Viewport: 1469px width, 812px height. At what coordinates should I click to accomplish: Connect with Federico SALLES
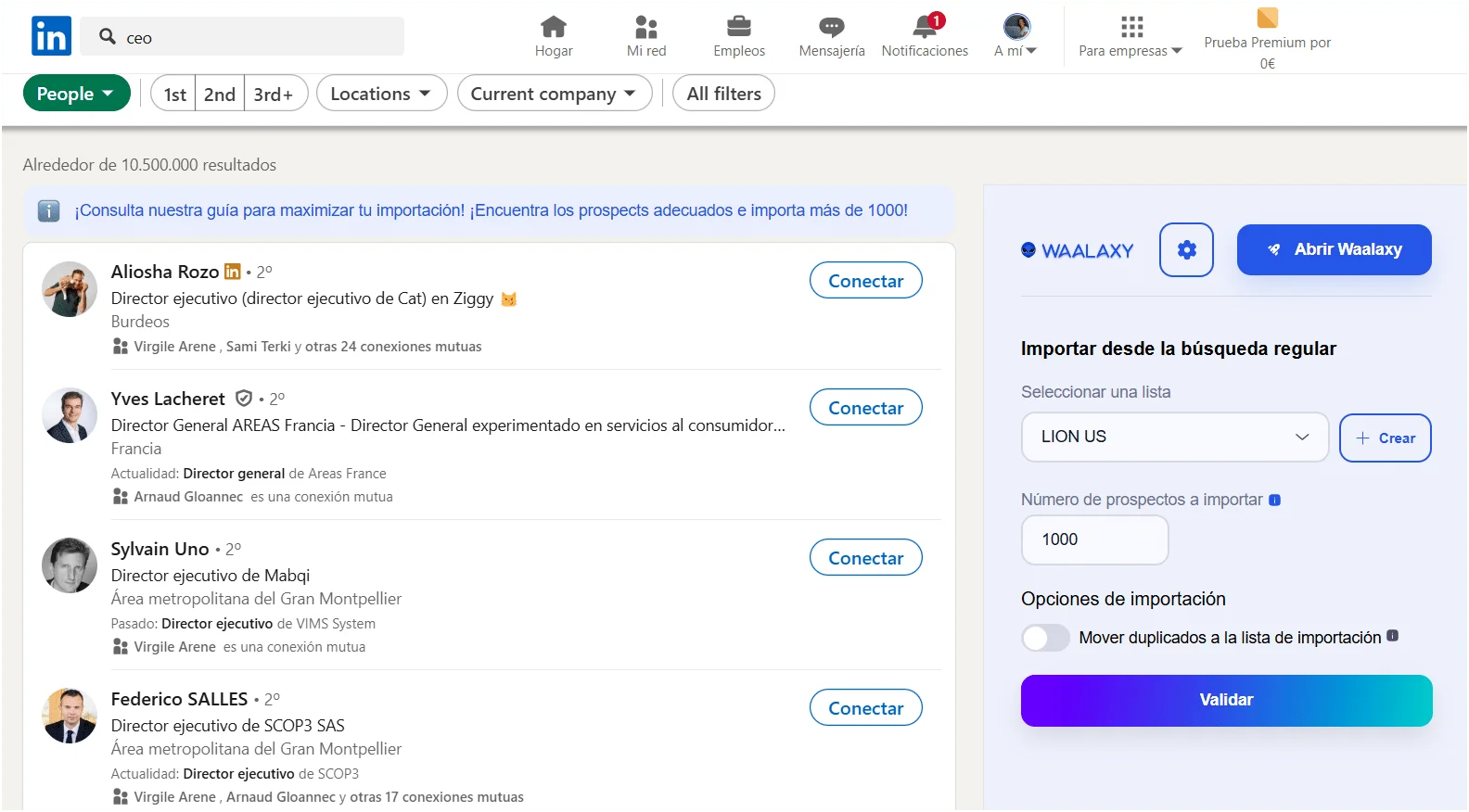click(x=865, y=708)
